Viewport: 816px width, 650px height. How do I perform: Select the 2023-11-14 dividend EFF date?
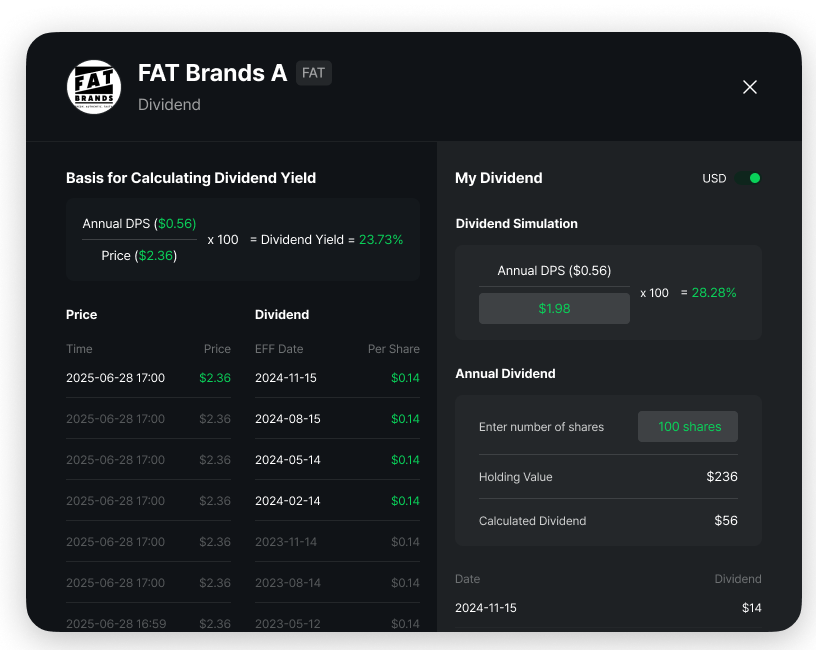[286, 542]
